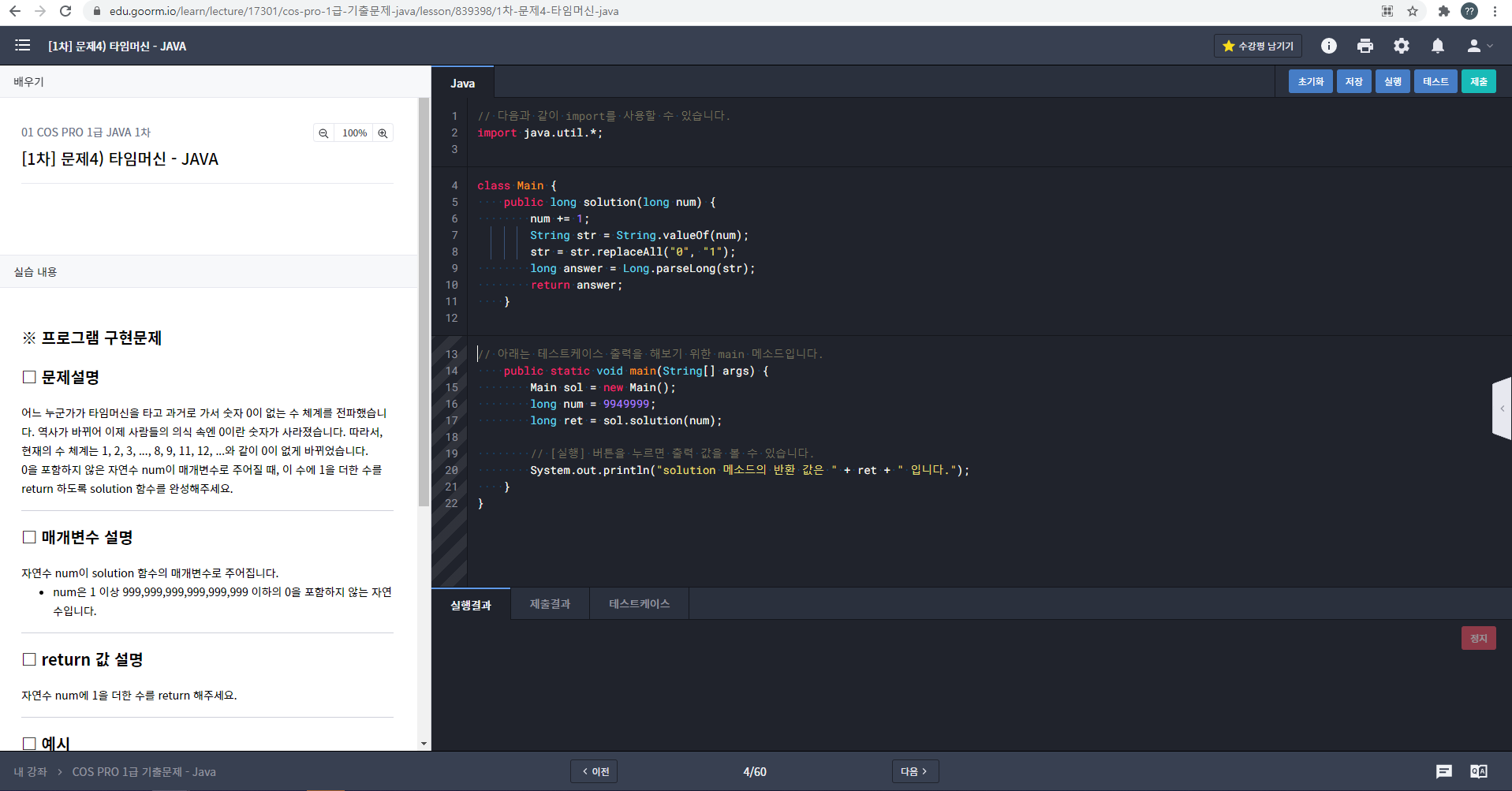1512x791 pixels.
Task: Expand the right side panel handle
Action: click(1502, 409)
